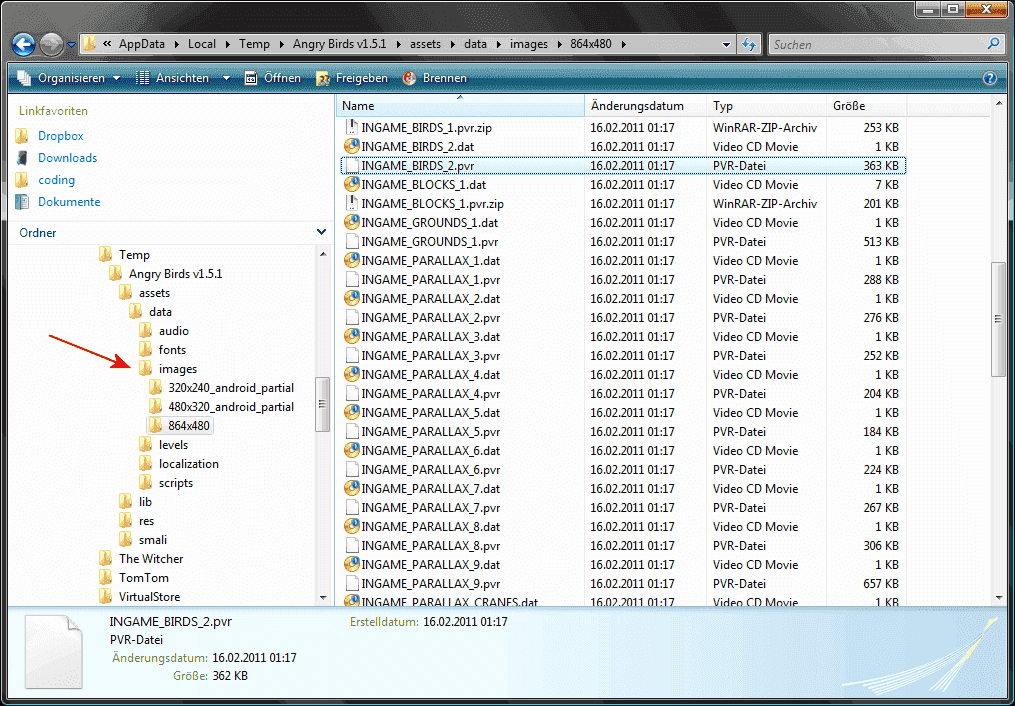
Task: Click the Ansichten toolbar button
Action: [173, 78]
